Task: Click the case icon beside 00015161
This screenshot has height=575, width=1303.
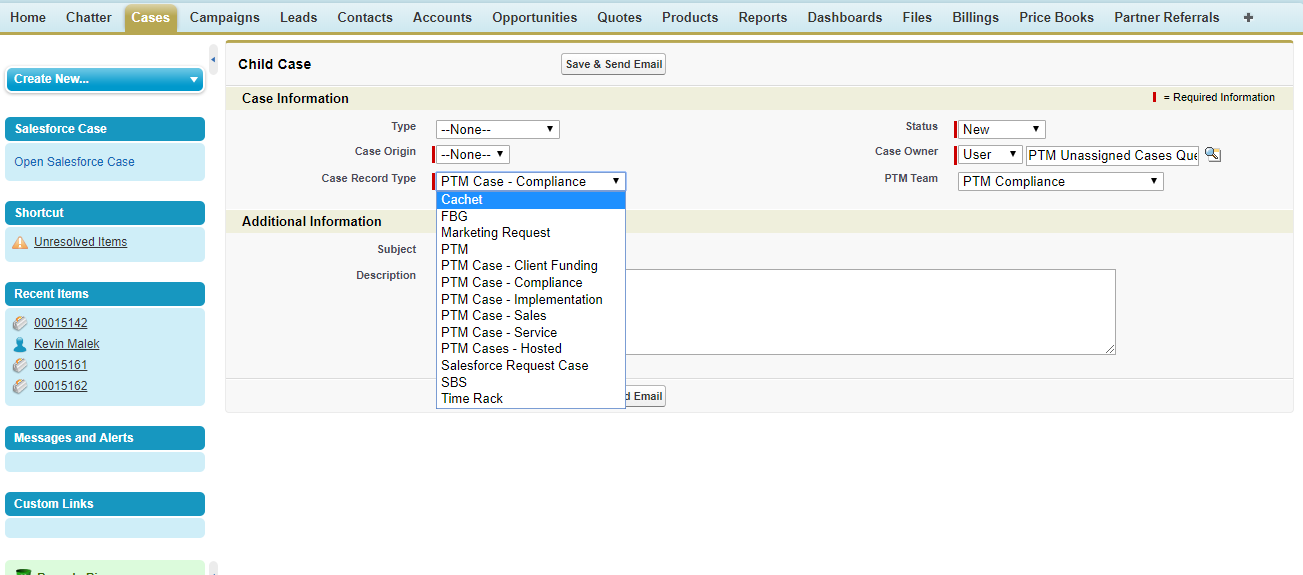Action: [20, 365]
